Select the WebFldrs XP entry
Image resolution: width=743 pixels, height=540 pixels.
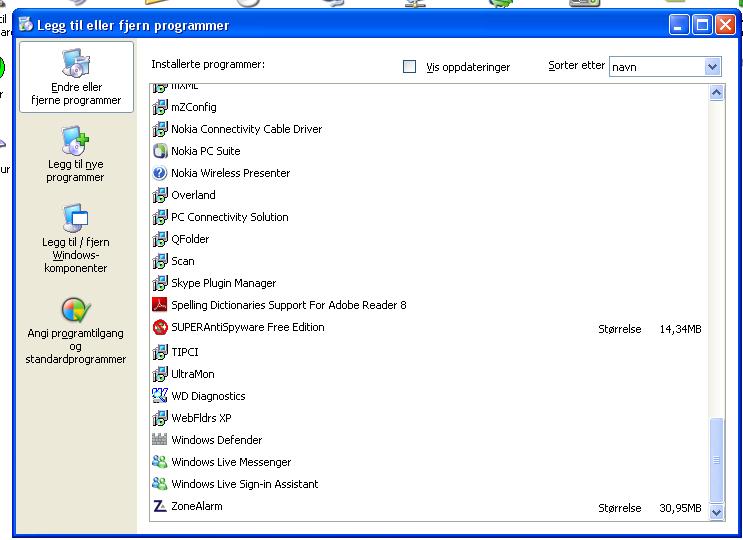(429, 418)
